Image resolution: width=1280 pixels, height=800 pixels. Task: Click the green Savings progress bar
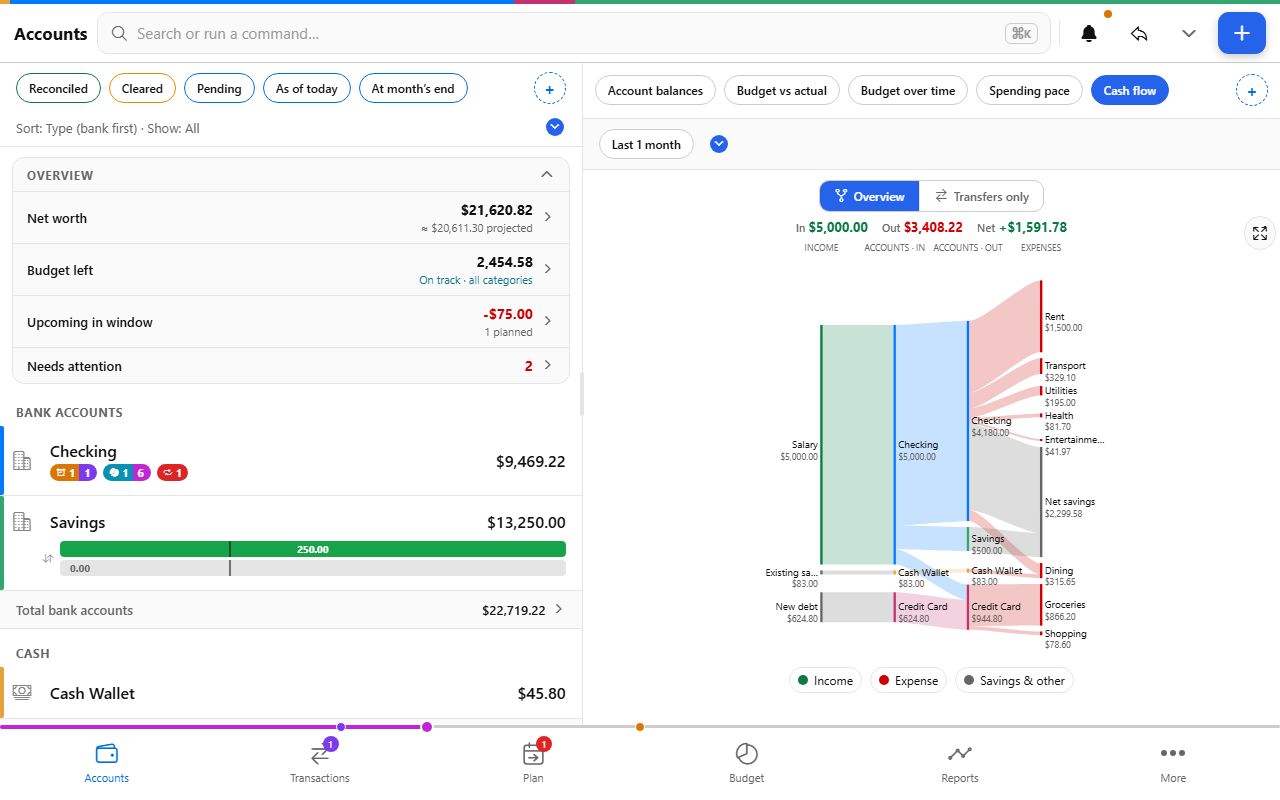click(313, 549)
